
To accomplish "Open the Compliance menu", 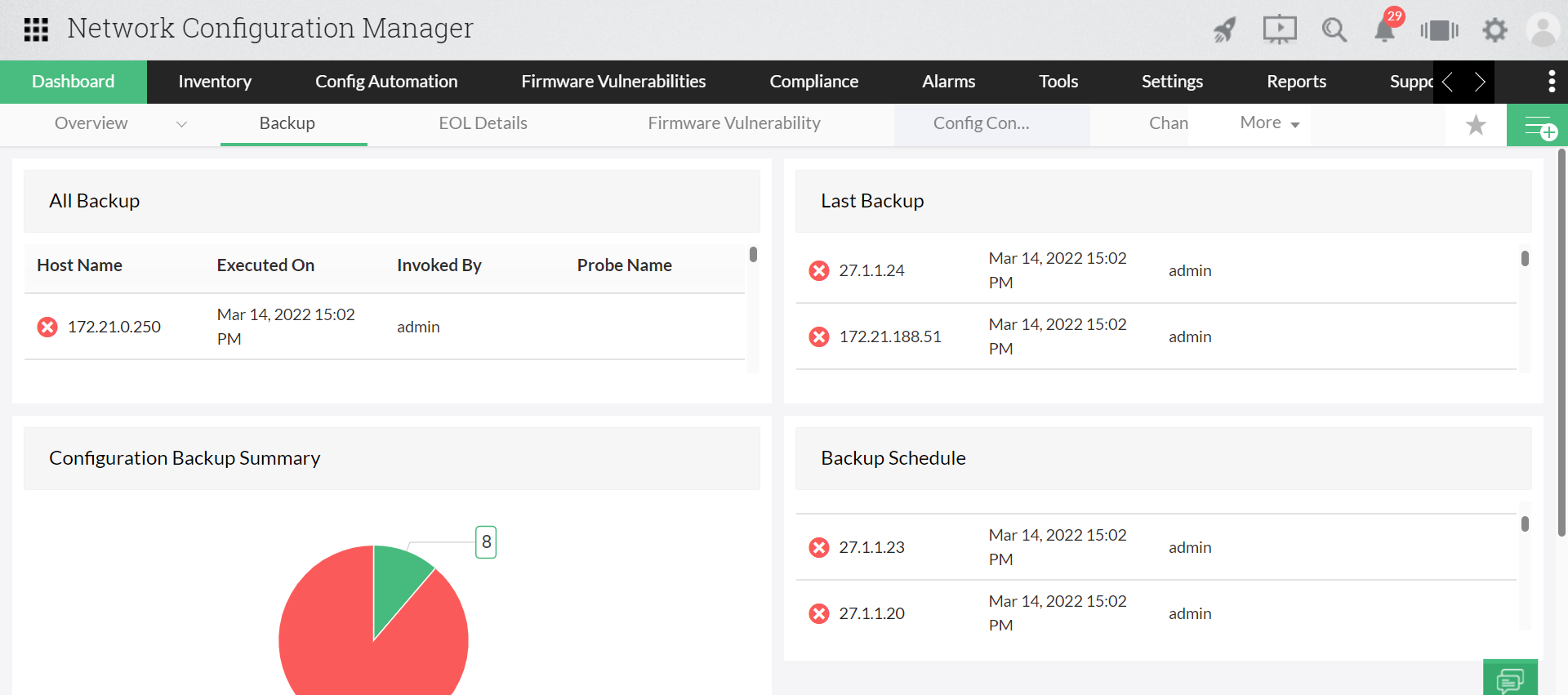I will click(x=813, y=82).
